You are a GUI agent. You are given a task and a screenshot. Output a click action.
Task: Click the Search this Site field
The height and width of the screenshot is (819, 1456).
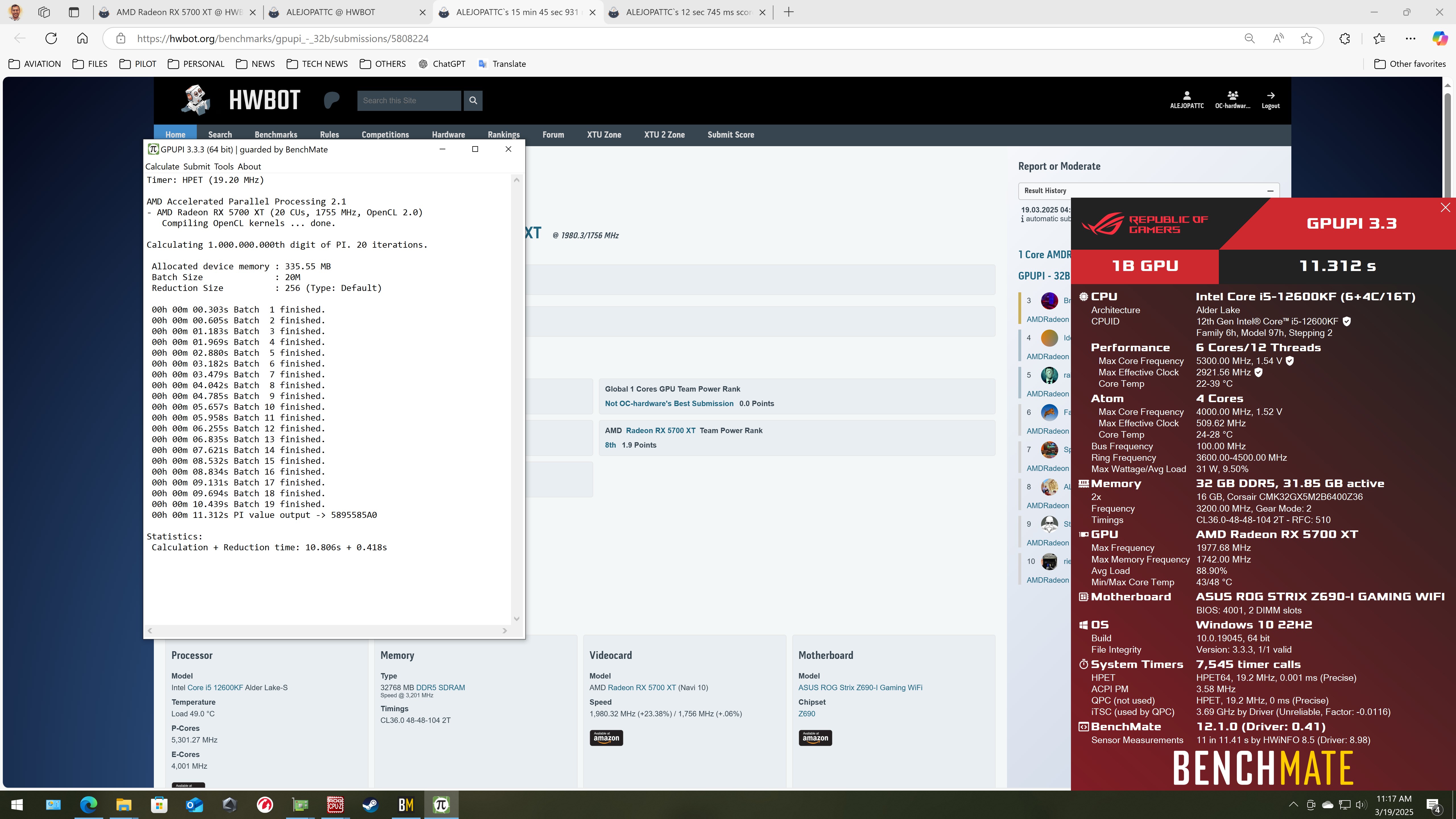point(409,101)
